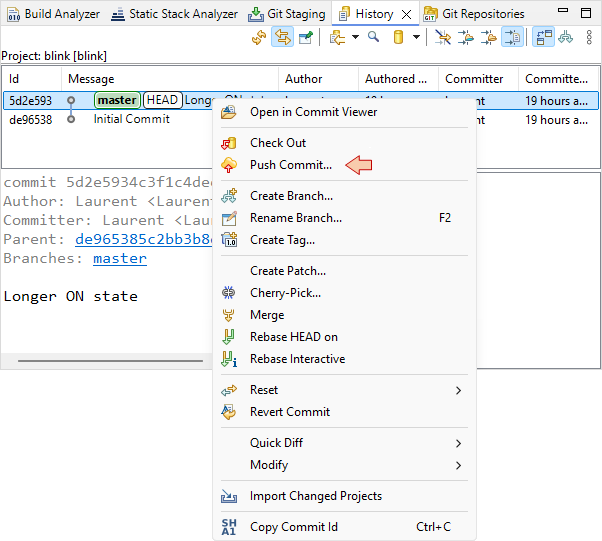
Task: Select the Initial Commit row
Action: 132,119
